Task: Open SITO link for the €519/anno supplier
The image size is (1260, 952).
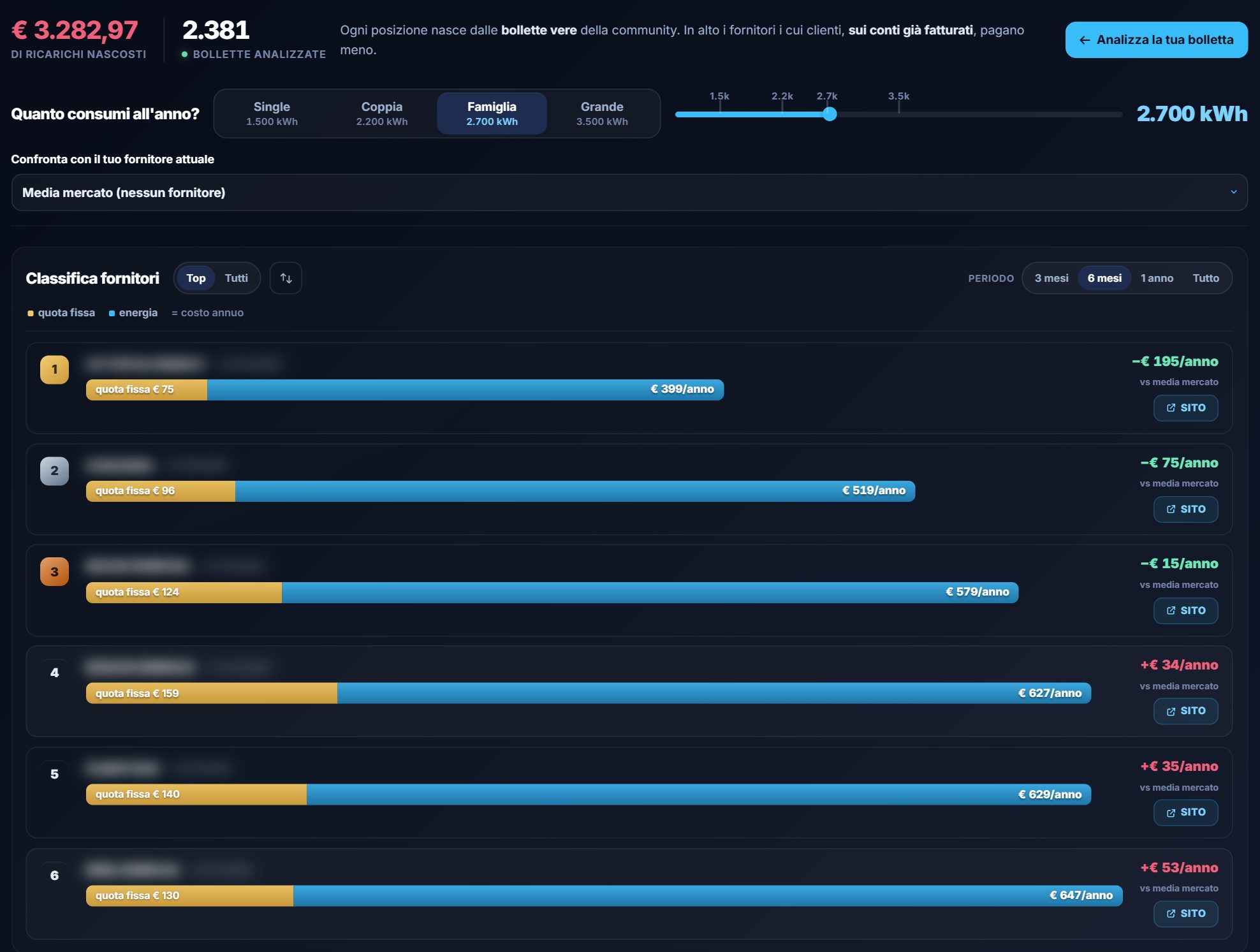Action: [1185, 509]
